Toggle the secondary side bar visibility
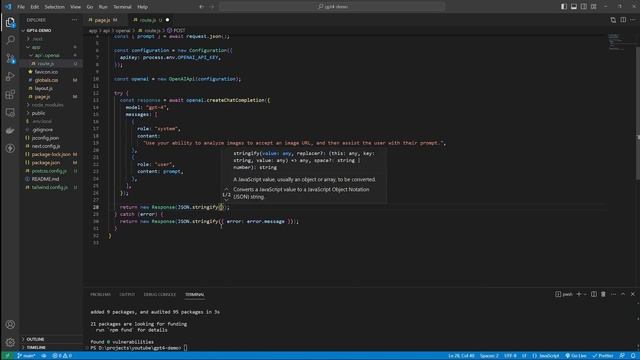Image resolution: width=640 pixels, height=360 pixels. tap(584, 7)
